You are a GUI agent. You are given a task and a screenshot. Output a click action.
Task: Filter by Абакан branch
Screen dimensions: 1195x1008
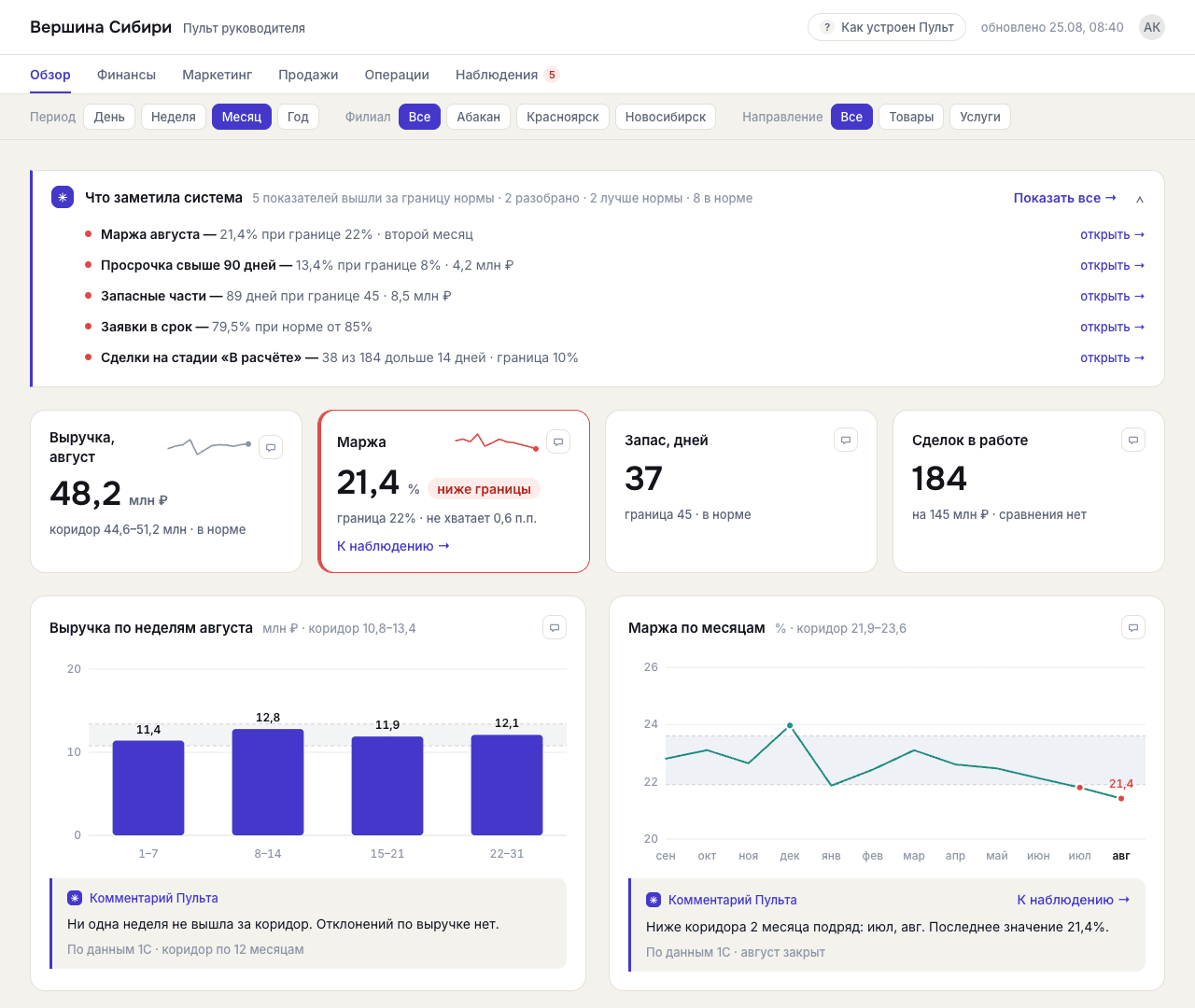479,117
